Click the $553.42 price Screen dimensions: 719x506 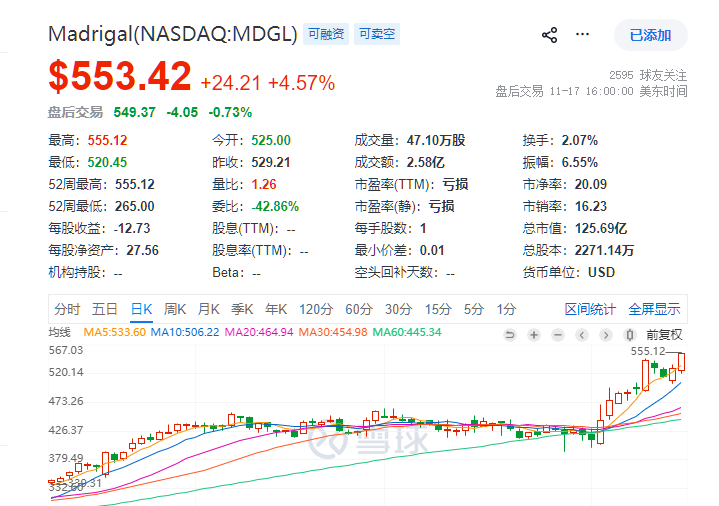(120, 76)
